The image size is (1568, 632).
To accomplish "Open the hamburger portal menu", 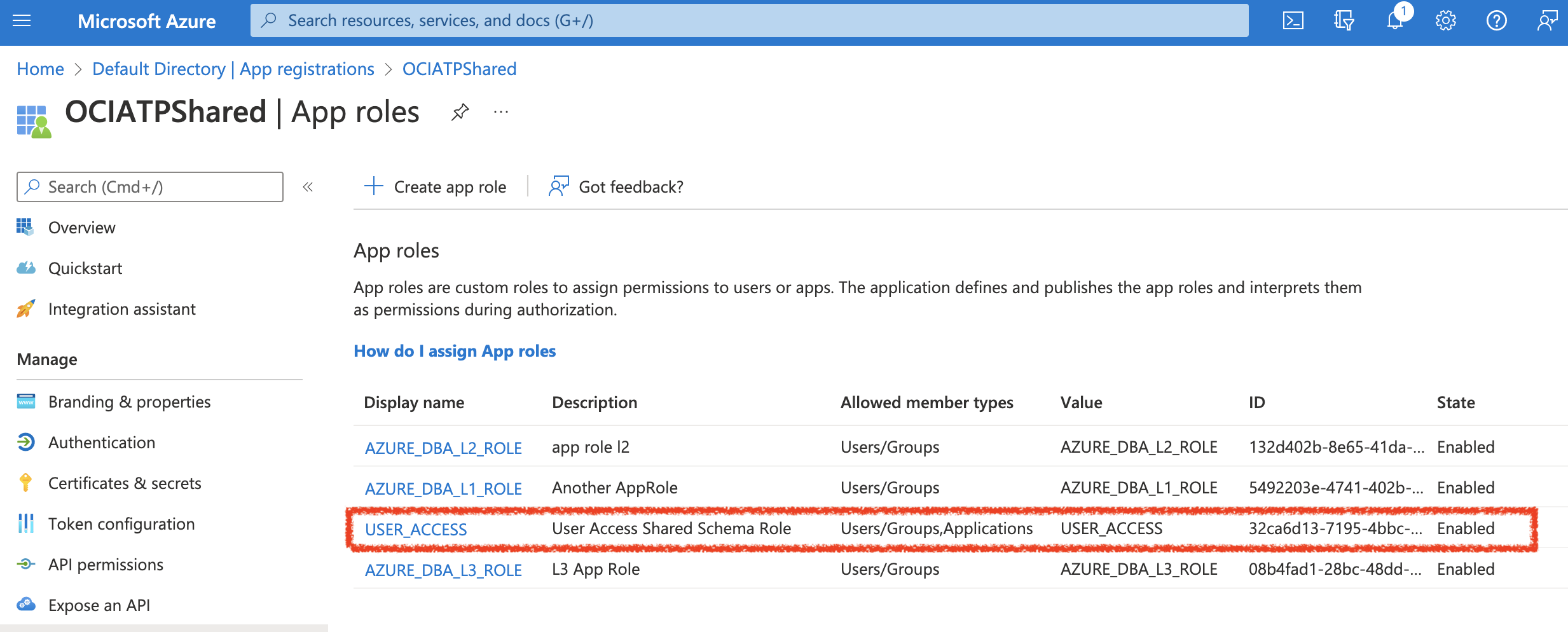I will 22,21.
